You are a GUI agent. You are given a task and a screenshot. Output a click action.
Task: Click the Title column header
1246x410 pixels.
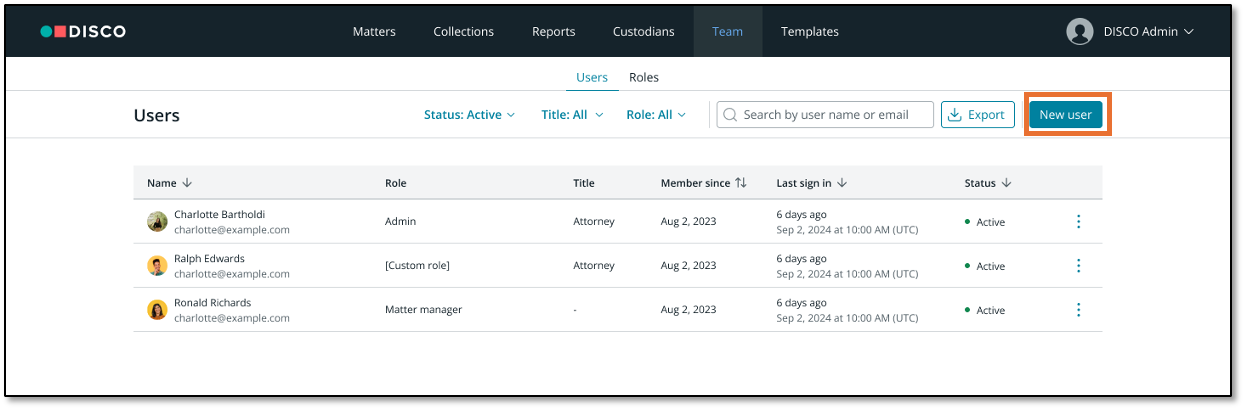click(x=584, y=183)
